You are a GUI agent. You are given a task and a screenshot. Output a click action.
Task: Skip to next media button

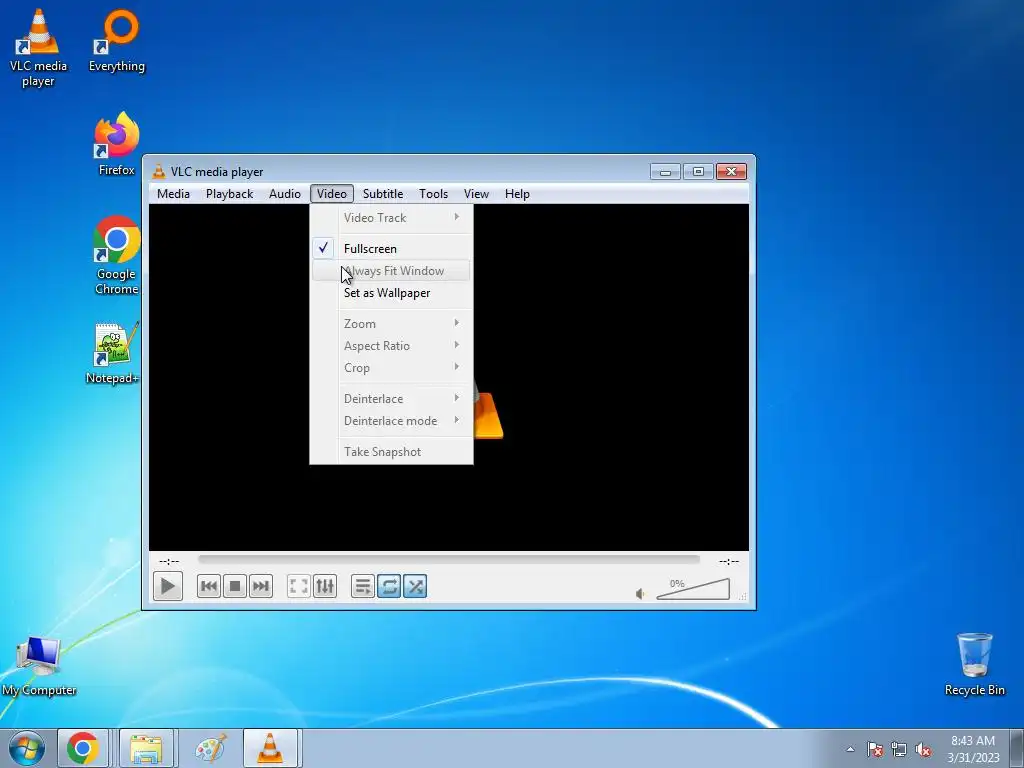click(261, 586)
